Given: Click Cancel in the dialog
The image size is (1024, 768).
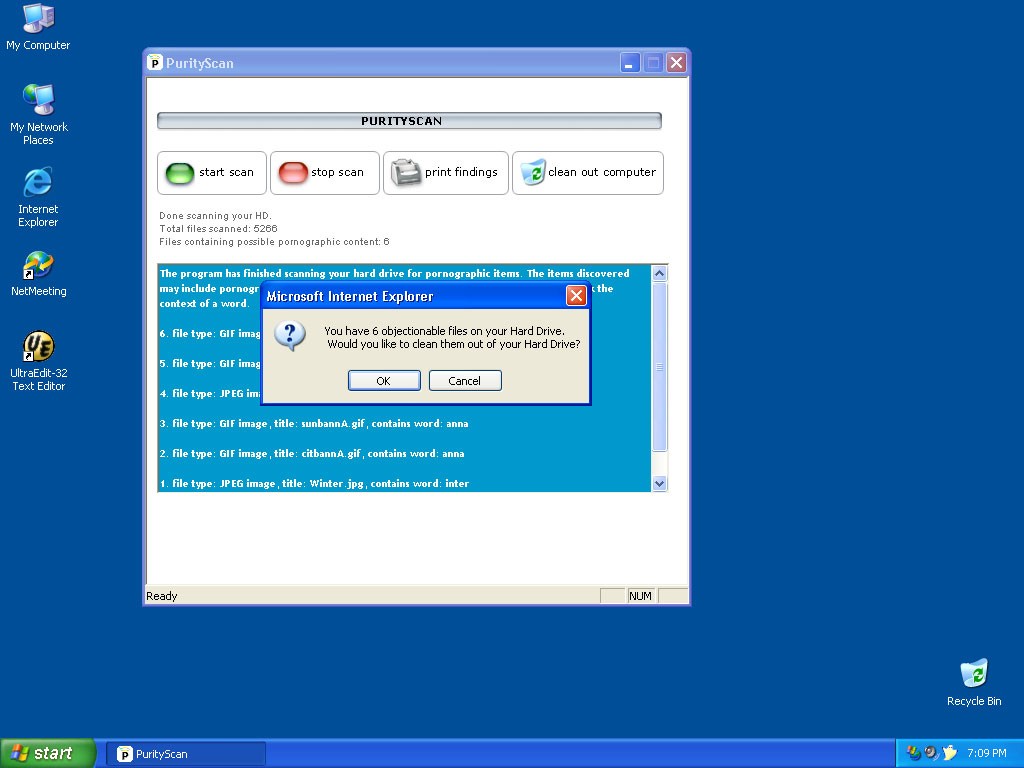Looking at the screenshot, I should pos(465,381).
